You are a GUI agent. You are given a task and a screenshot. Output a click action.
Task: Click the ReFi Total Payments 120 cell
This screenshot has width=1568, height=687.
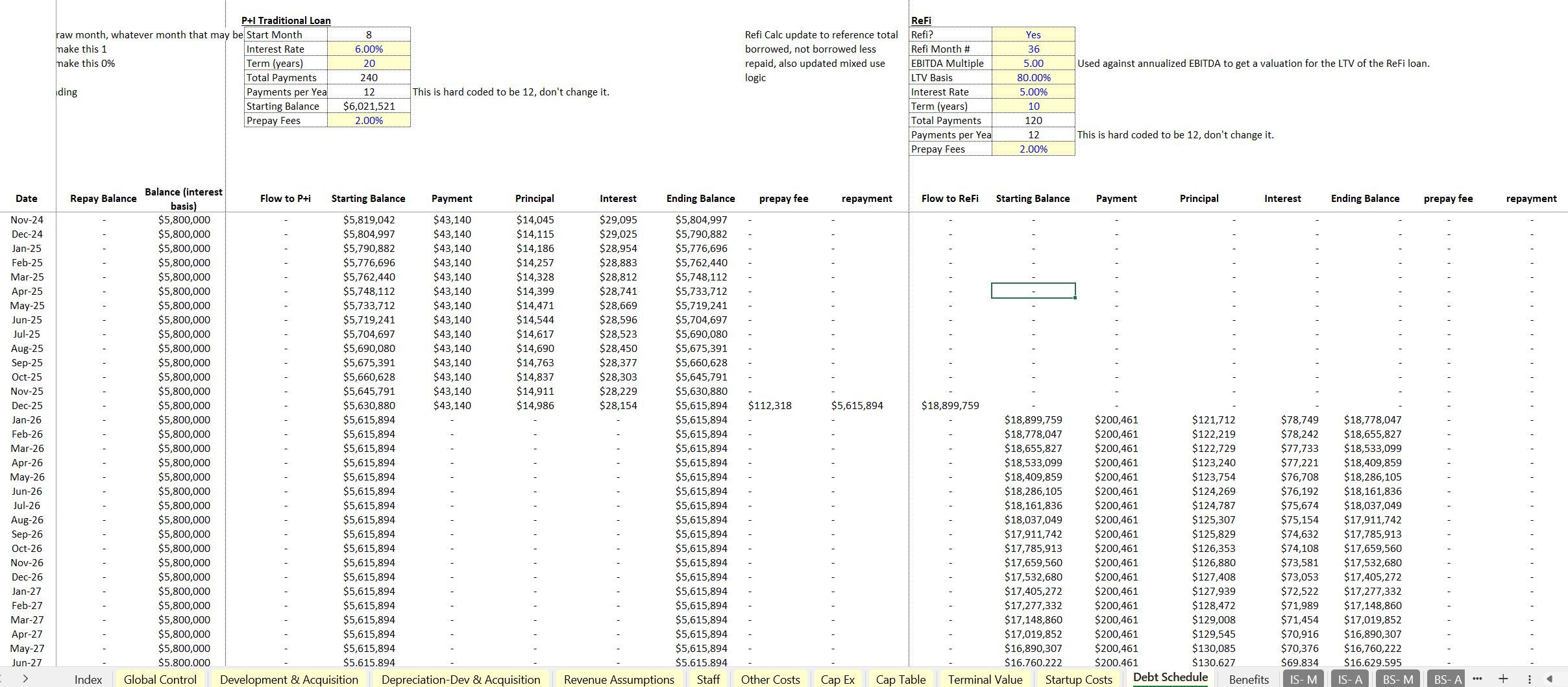click(x=1033, y=120)
